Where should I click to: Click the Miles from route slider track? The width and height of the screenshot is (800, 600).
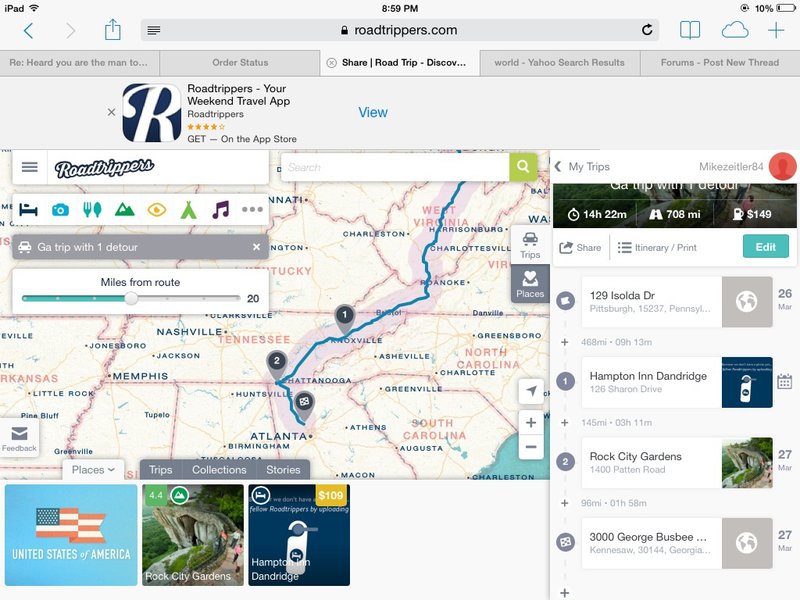coord(131,298)
